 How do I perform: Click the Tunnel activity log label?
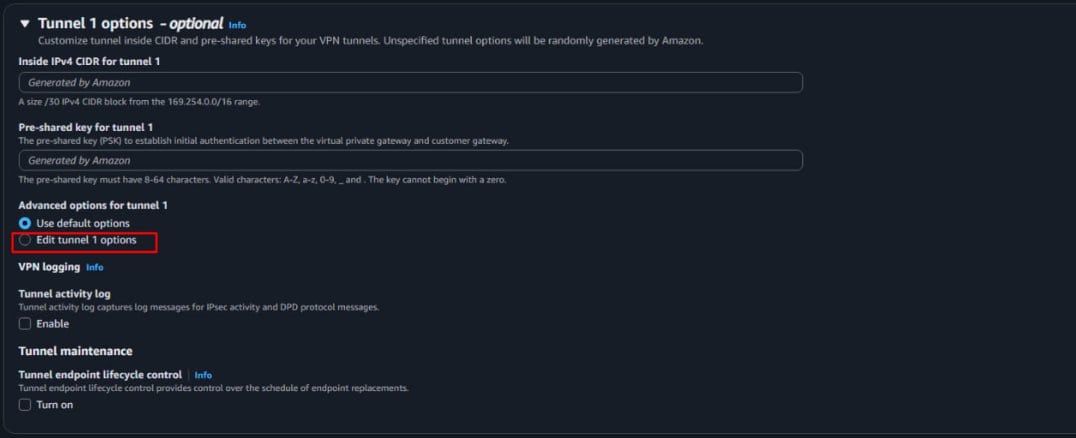[x=71, y=294]
